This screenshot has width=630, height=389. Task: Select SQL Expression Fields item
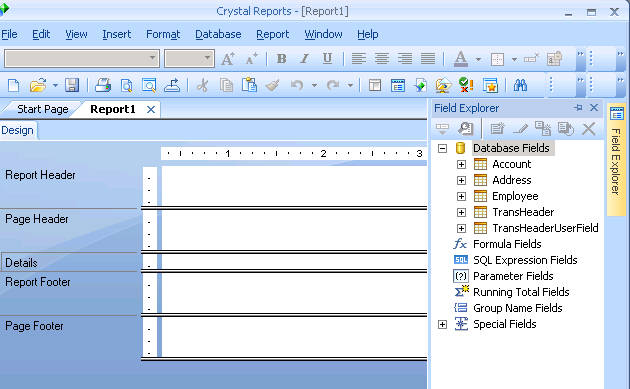click(x=525, y=260)
